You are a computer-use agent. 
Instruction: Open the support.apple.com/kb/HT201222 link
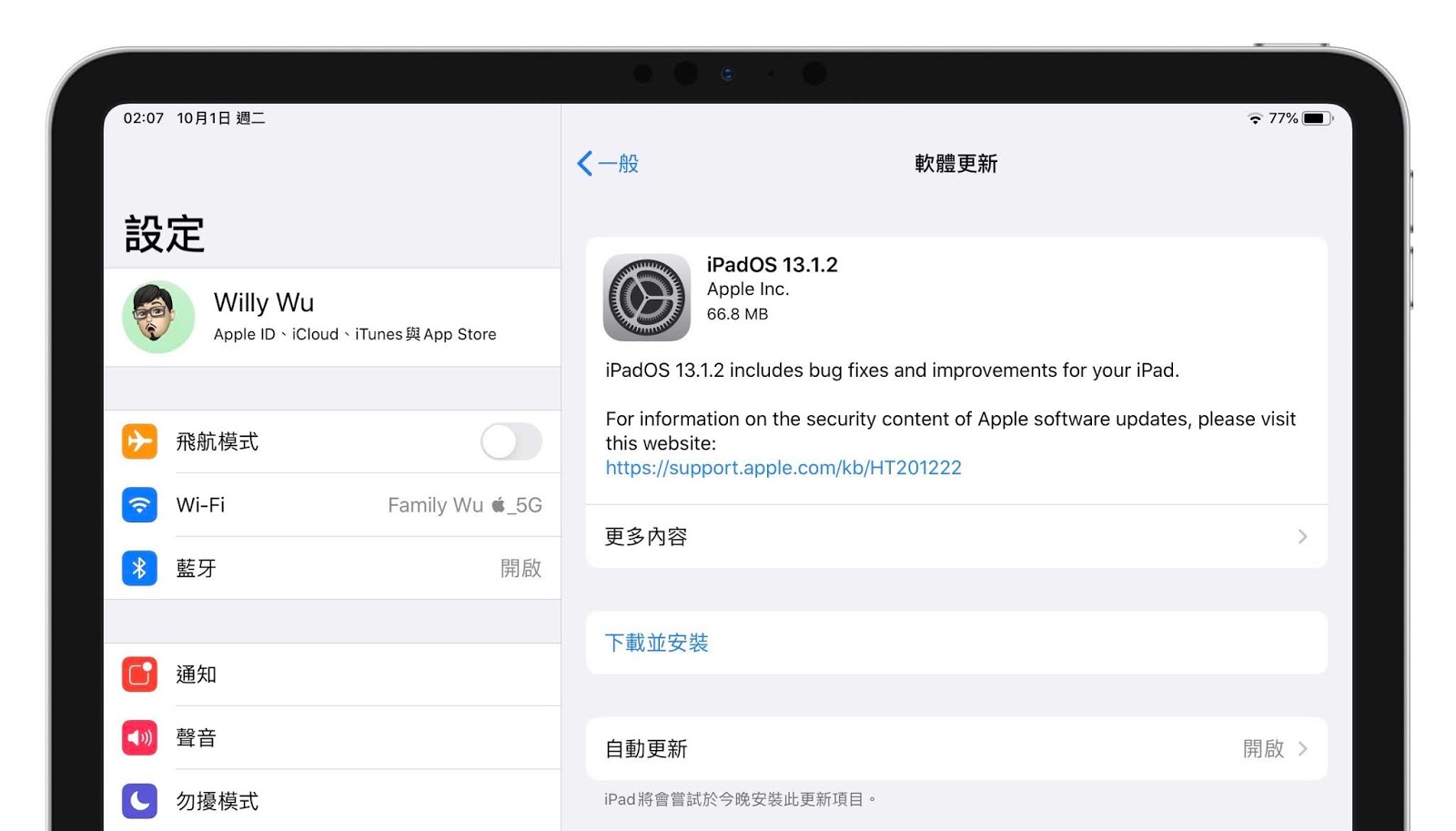(784, 468)
